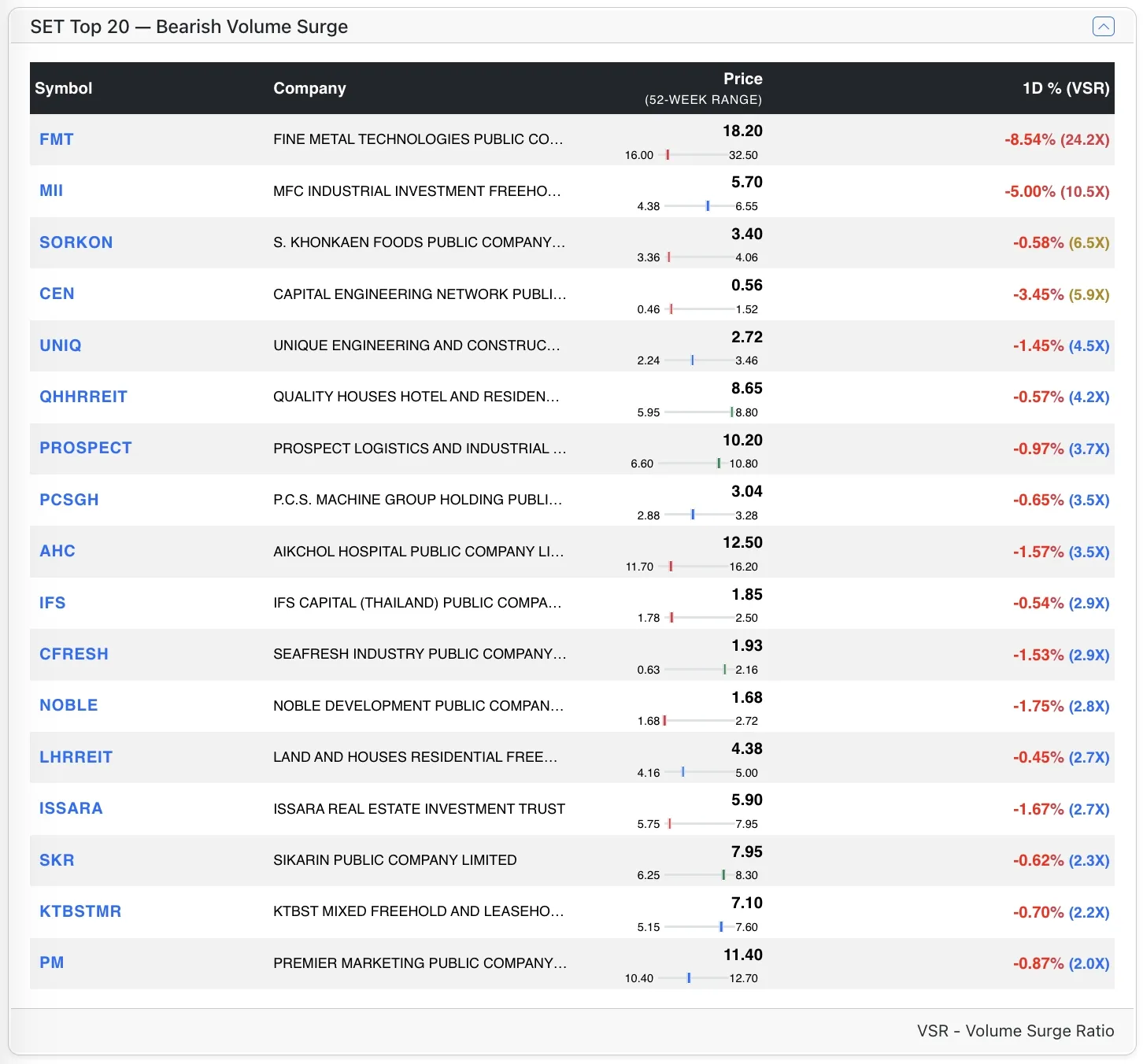
Task: Select Premier Marketing company name
Action: coord(420,963)
